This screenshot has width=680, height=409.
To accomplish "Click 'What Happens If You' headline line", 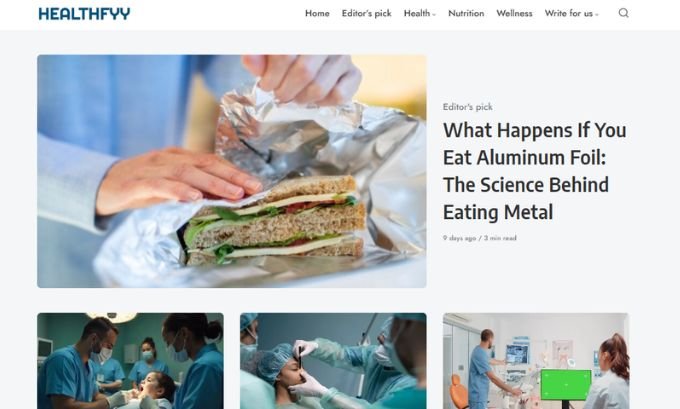I will (534, 130).
